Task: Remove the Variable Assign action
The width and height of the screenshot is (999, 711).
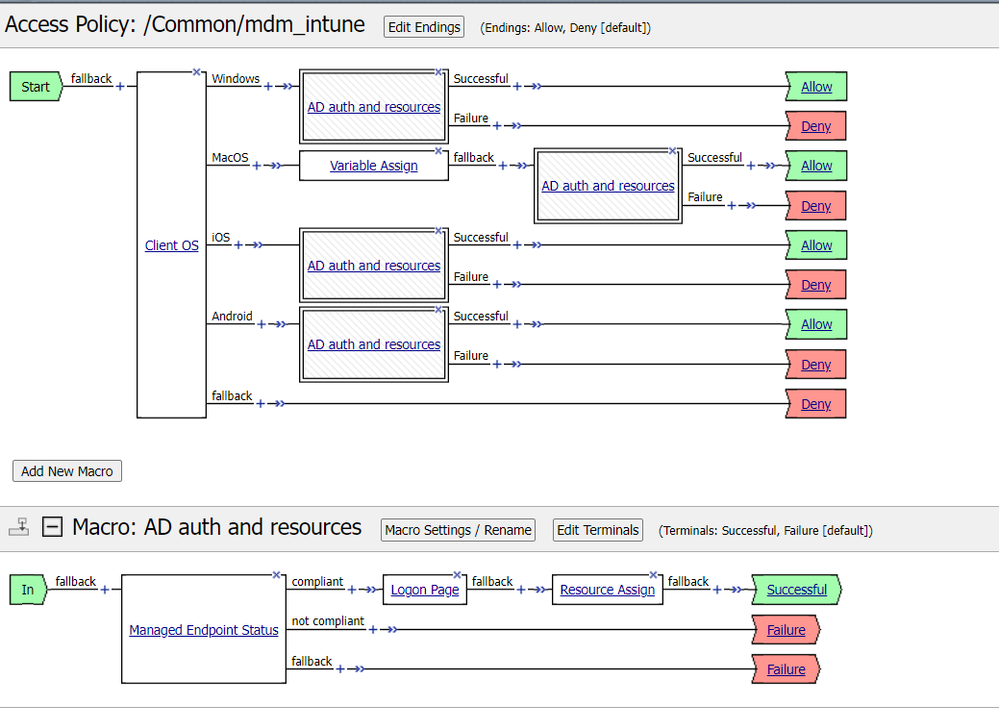Action: 439,151
